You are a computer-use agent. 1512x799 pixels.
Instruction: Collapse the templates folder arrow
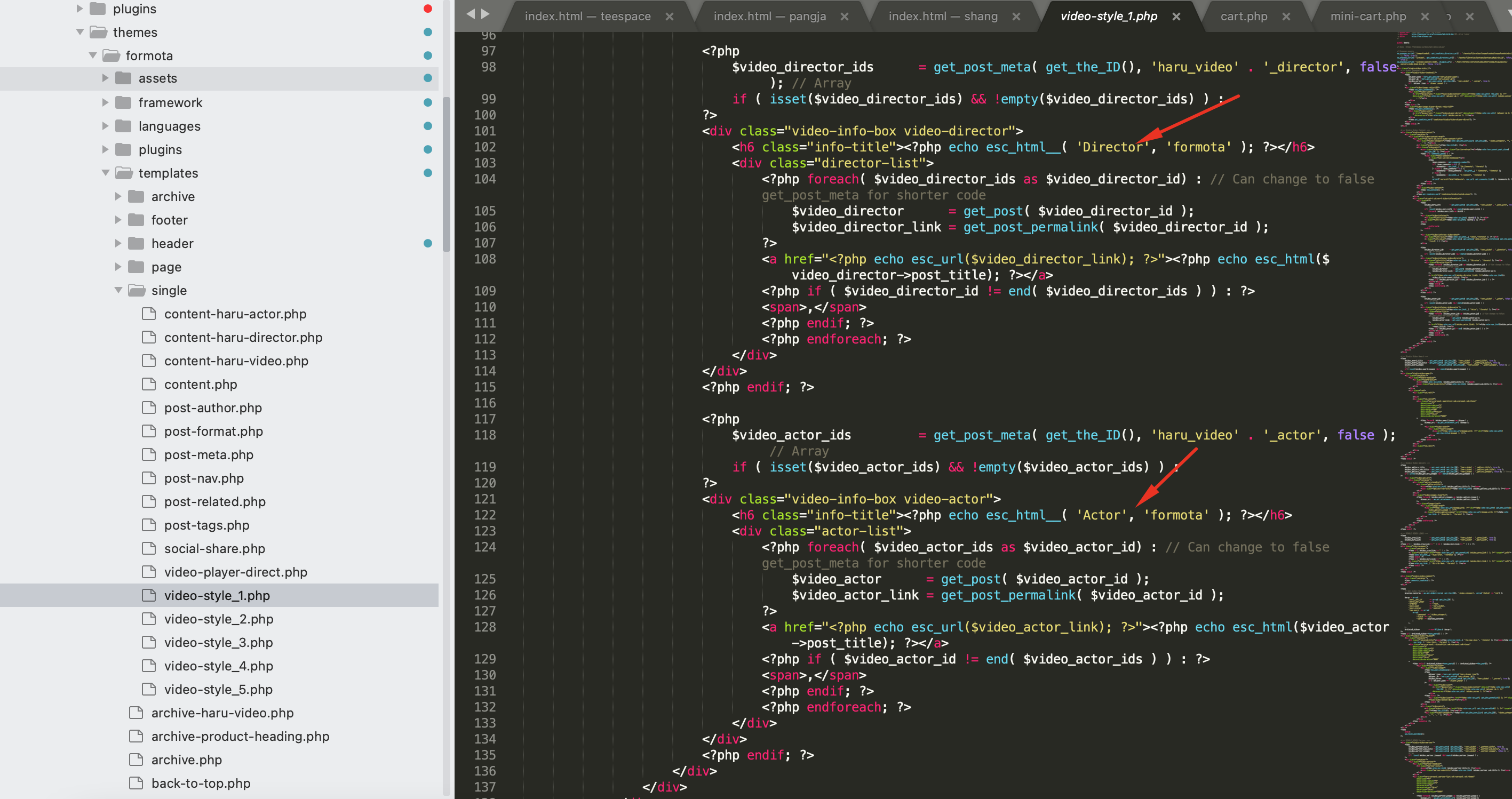106,172
